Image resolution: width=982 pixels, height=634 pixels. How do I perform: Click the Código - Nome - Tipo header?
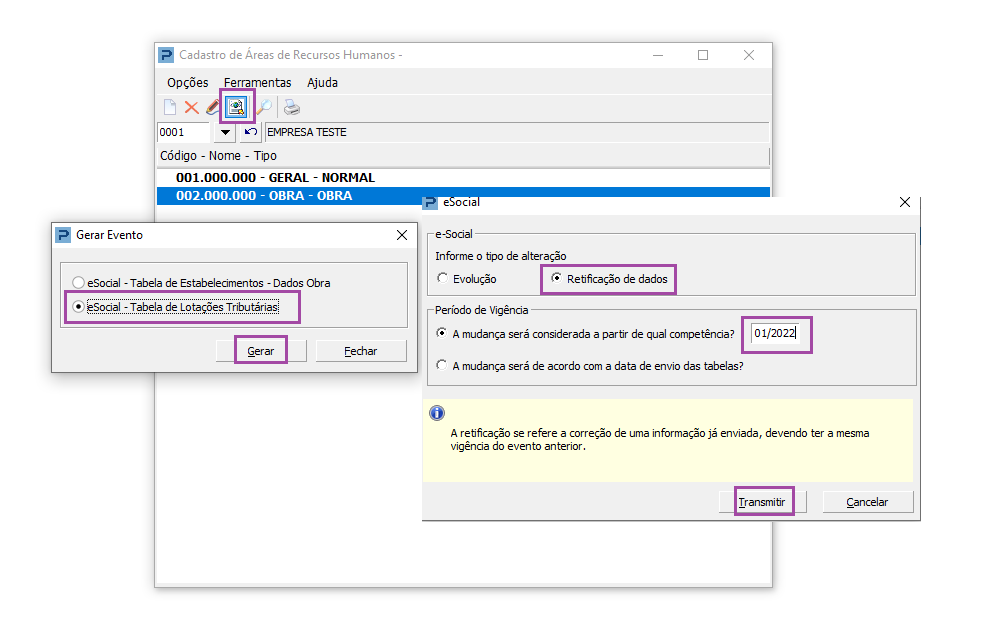click(463, 155)
